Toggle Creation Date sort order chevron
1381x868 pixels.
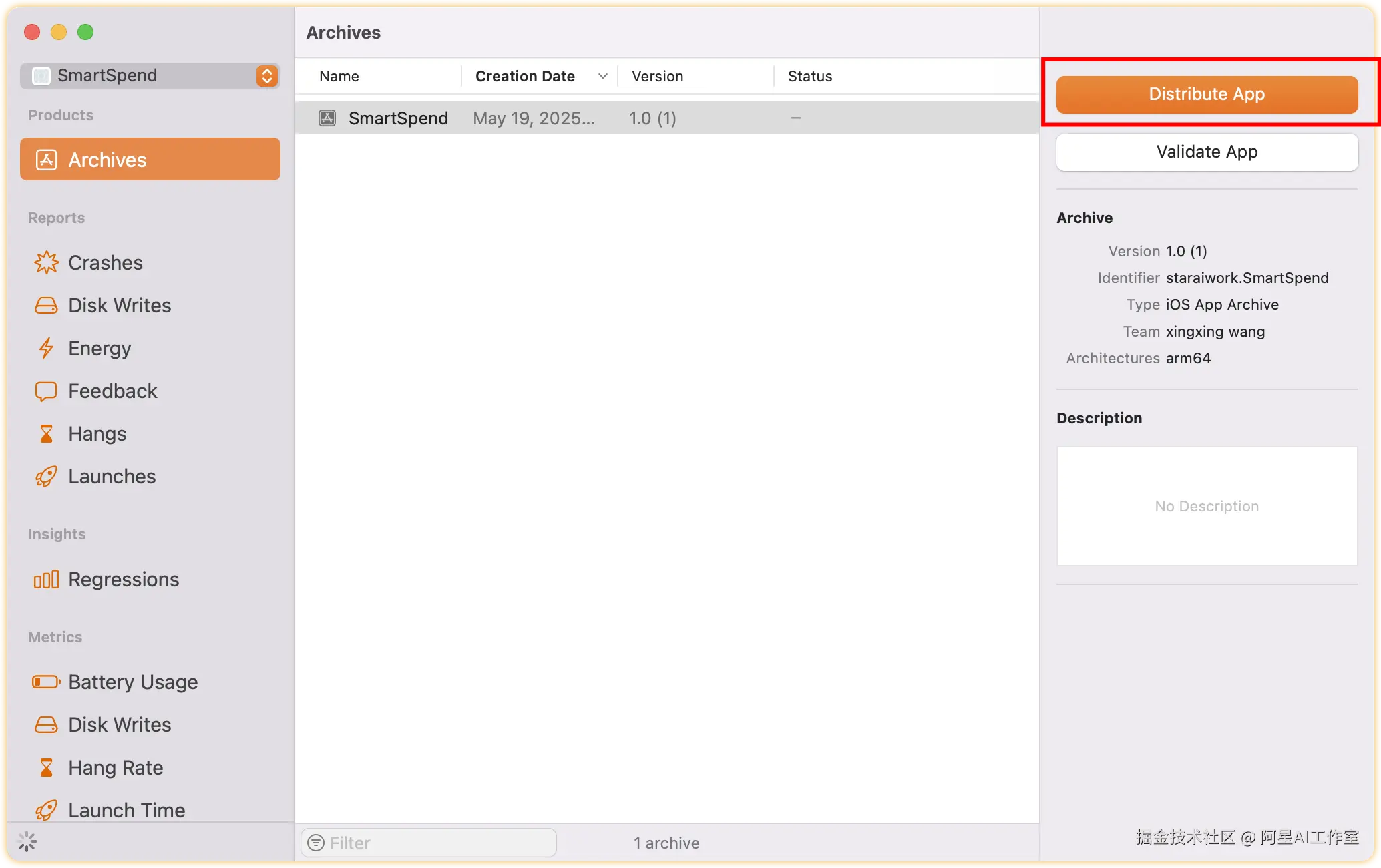(x=602, y=76)
